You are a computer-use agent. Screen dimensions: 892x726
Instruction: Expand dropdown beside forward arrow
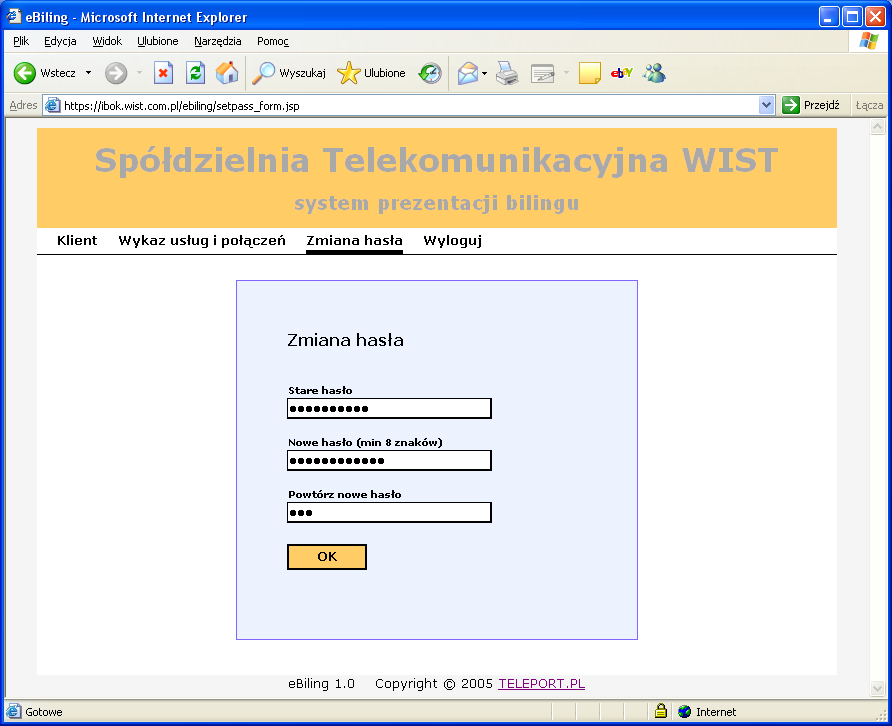pos(139,73)
